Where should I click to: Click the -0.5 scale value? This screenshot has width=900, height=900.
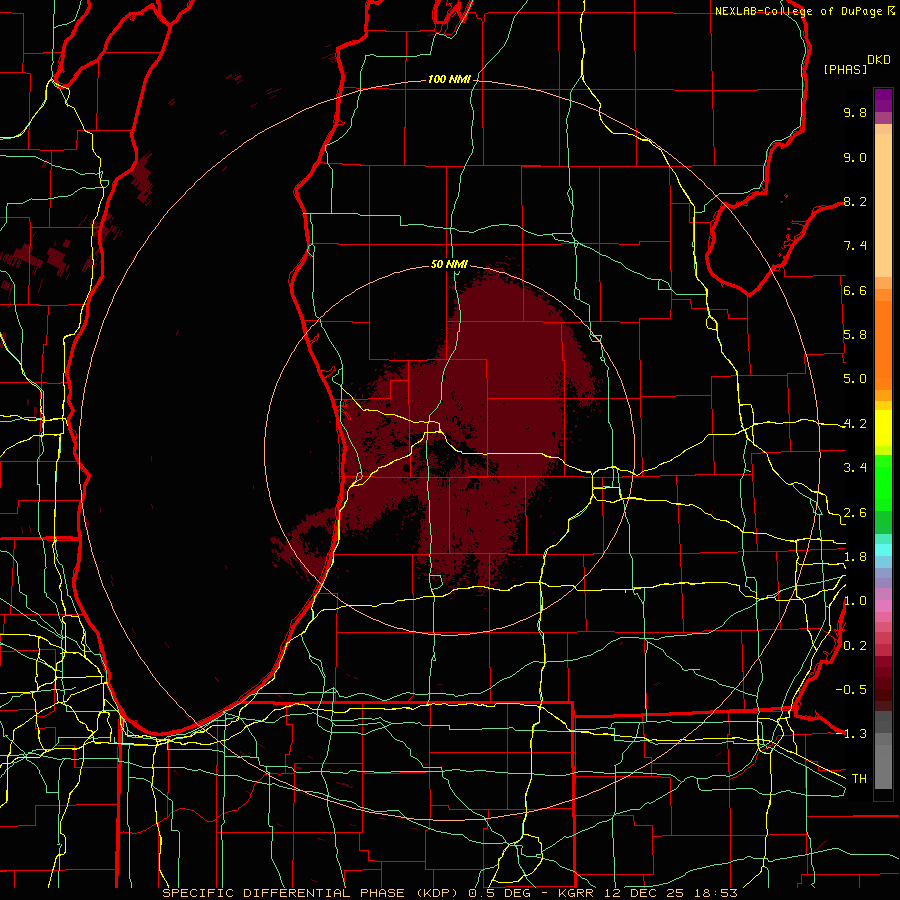point(851,689)
